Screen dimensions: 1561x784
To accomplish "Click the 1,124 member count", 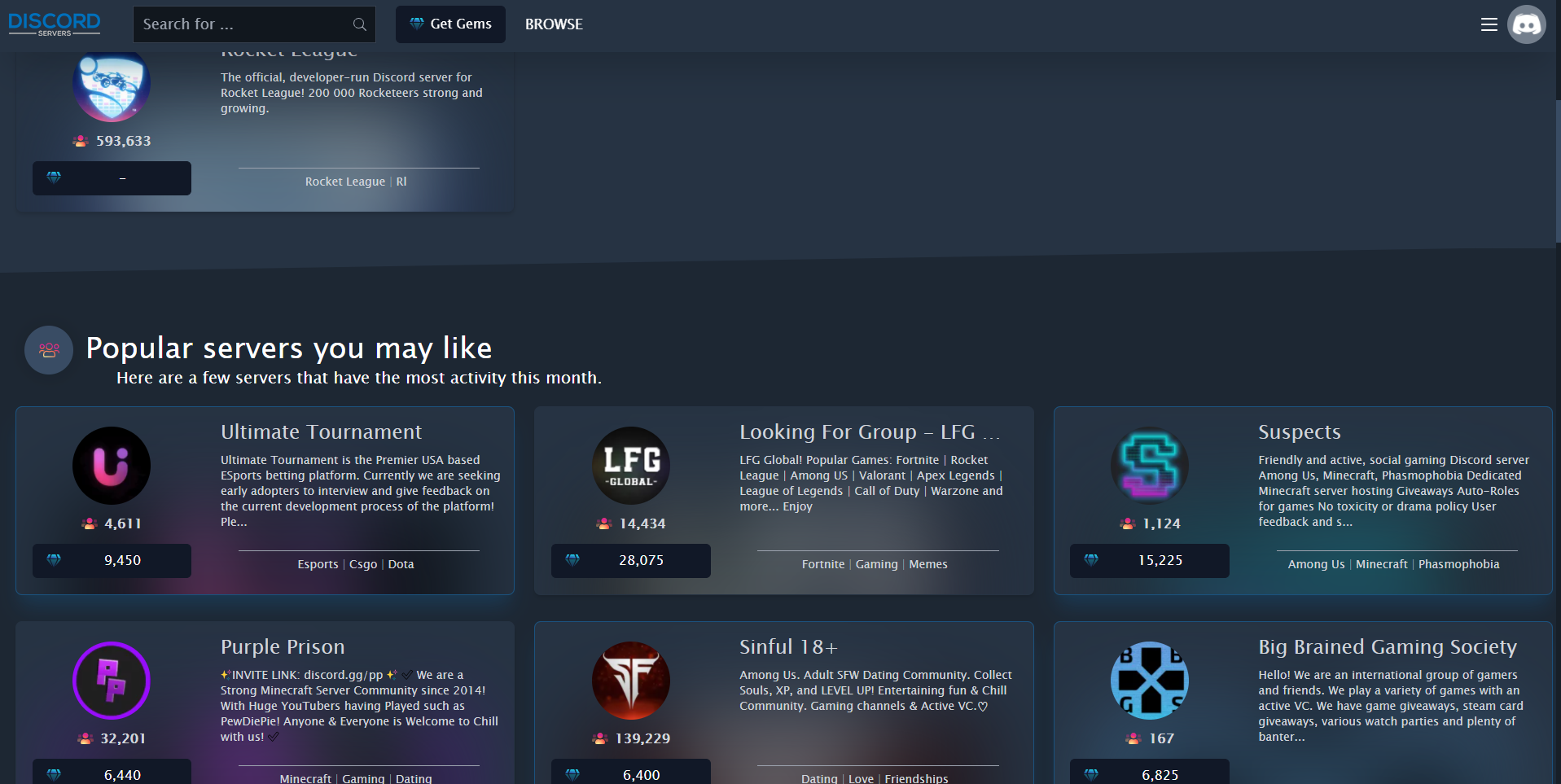I will [1161, 523].
